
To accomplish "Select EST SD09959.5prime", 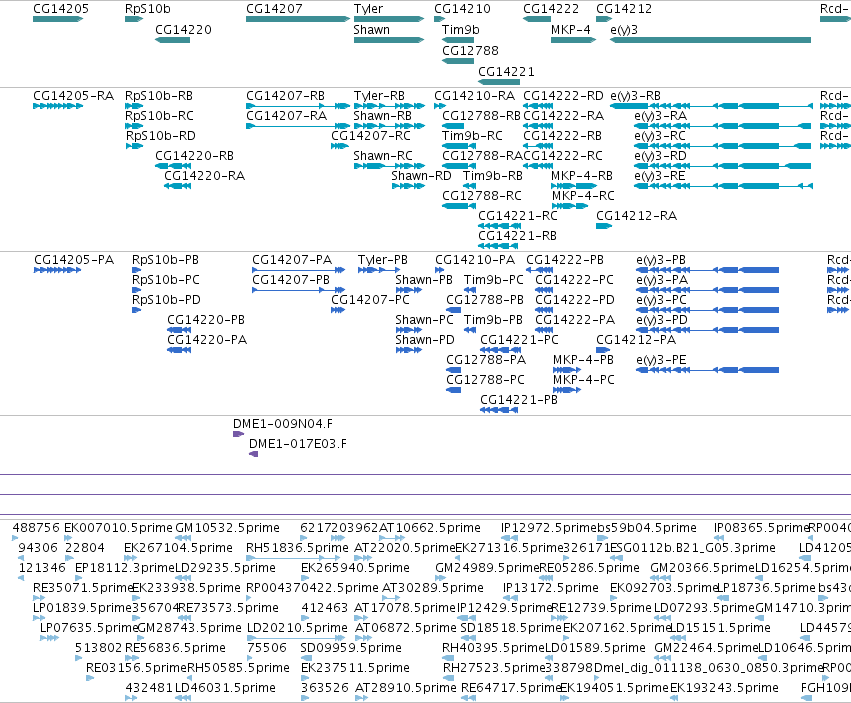I will 351,648.
